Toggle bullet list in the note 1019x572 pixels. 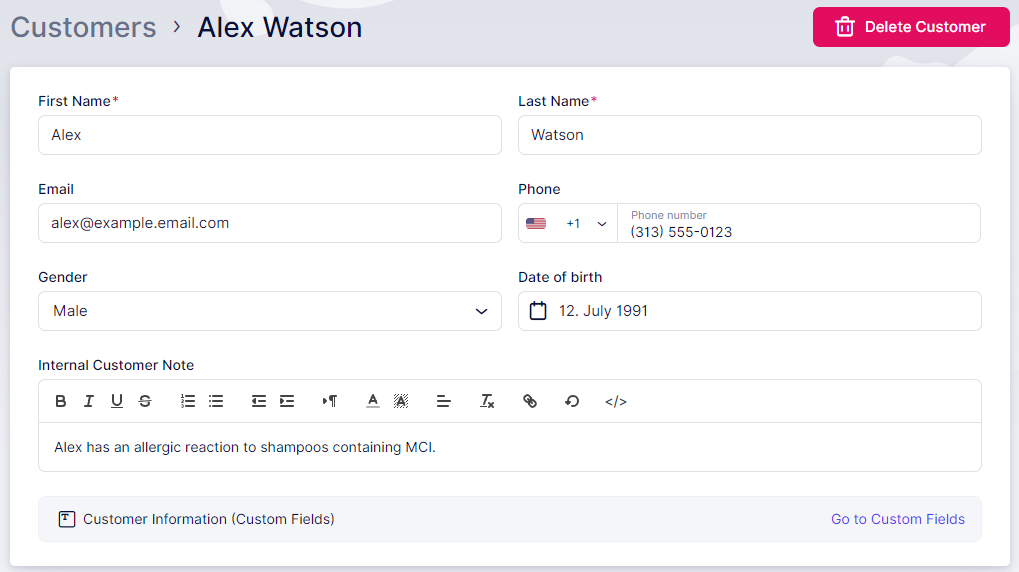click(x=216, y=401)
